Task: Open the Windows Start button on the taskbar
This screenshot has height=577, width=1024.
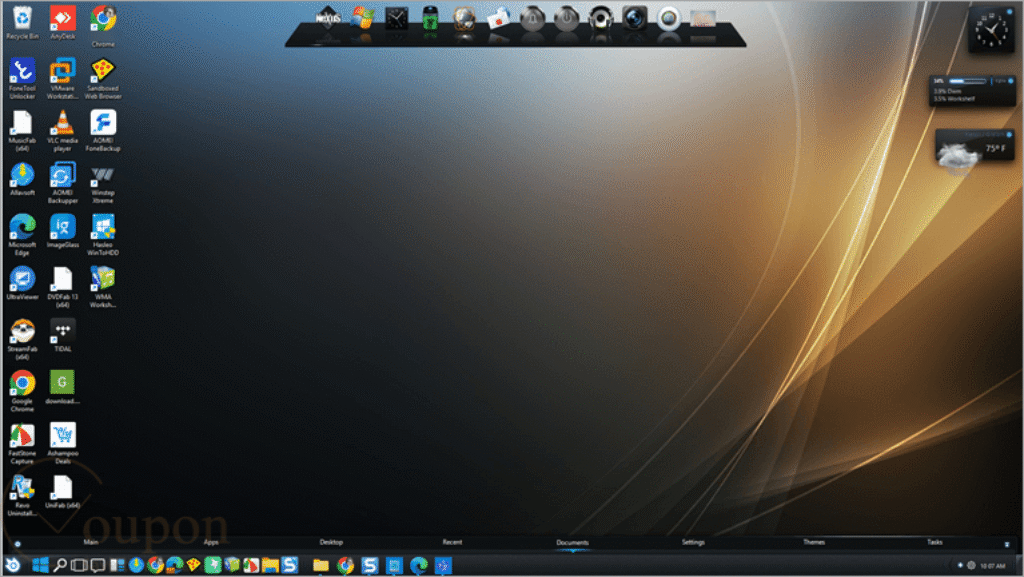Action: tap(40, 565)
